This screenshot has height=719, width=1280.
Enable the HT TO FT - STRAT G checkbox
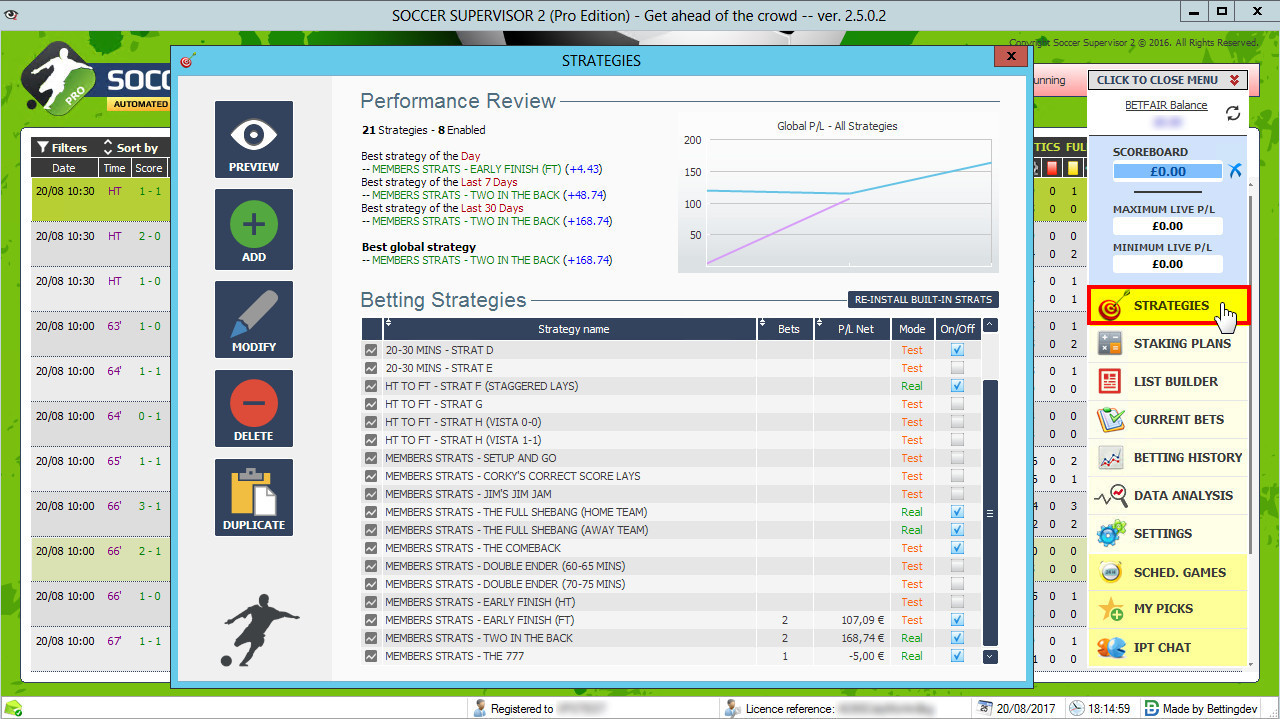958,404
